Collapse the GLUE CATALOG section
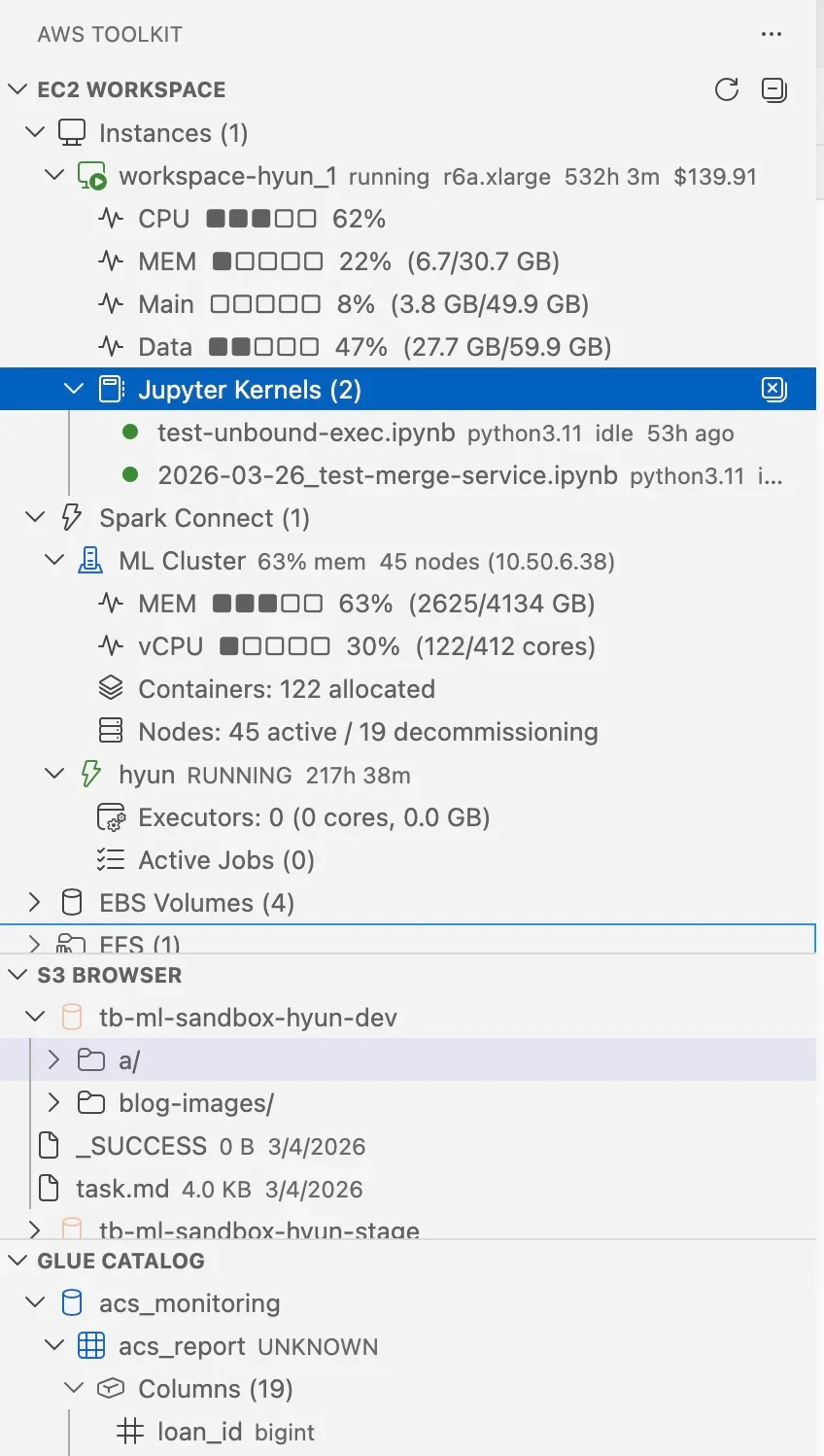The width and height of the screenshot is (824, 1456). point(17,1261)
